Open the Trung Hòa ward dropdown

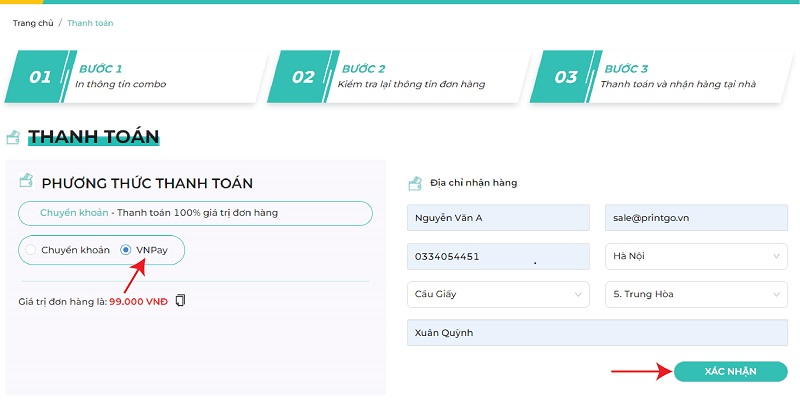click(x=696, y=295)
